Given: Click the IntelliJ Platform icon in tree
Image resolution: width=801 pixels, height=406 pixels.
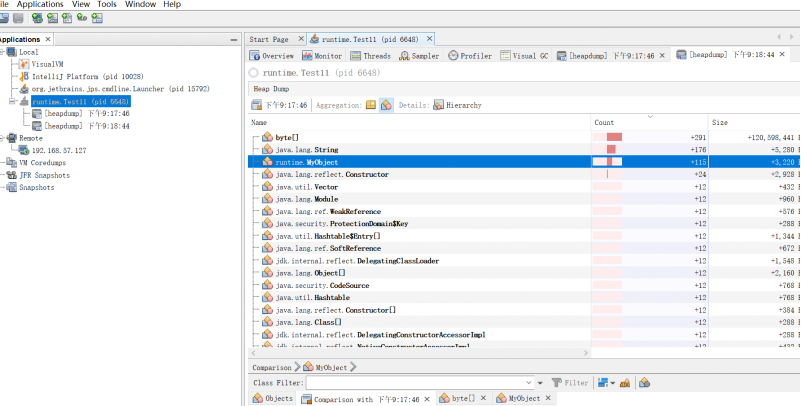Looking at the screenshot, I should coord(24,76).
